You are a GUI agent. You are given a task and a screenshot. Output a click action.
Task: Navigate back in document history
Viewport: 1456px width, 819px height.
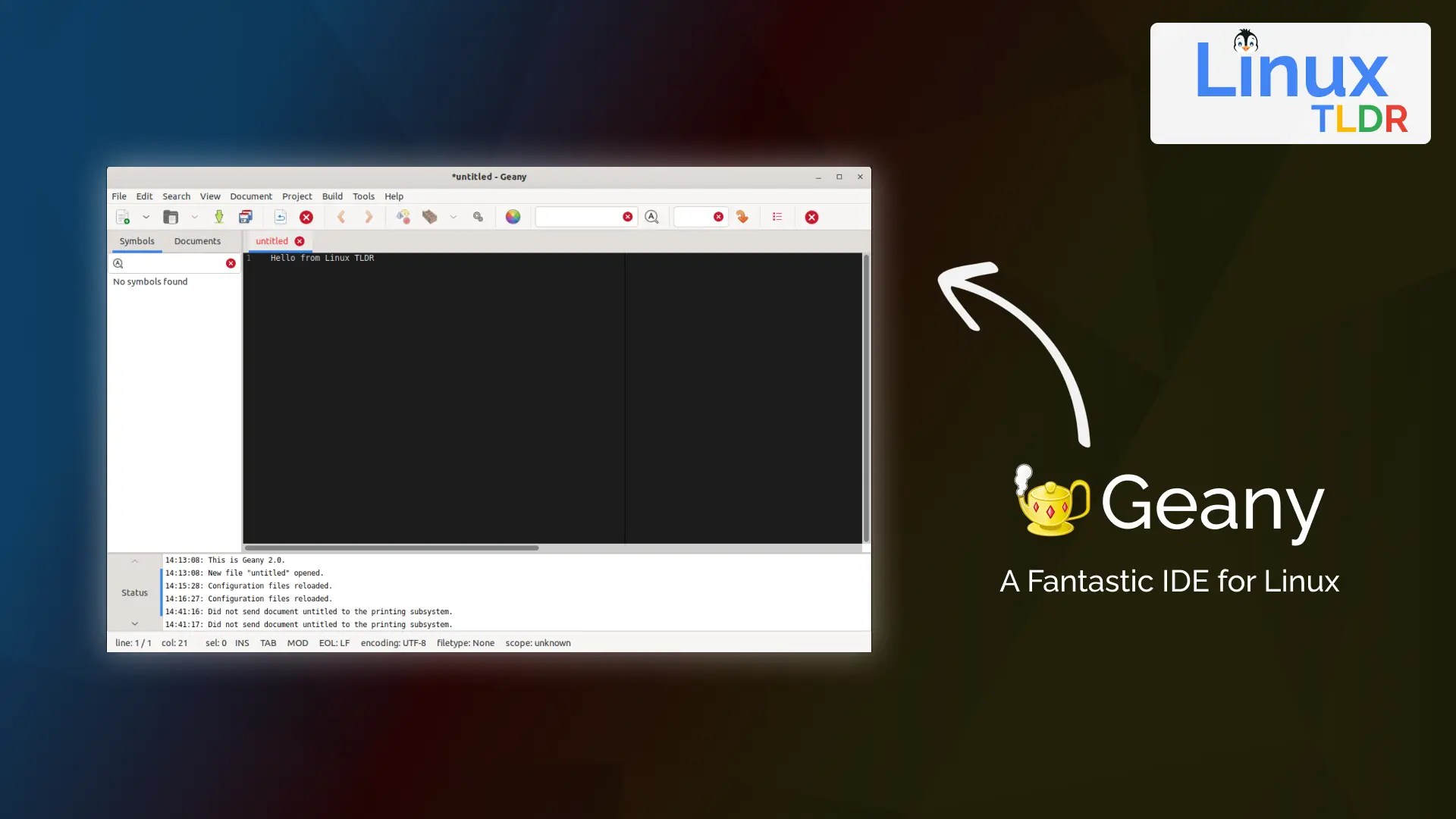tap(342, 217)
